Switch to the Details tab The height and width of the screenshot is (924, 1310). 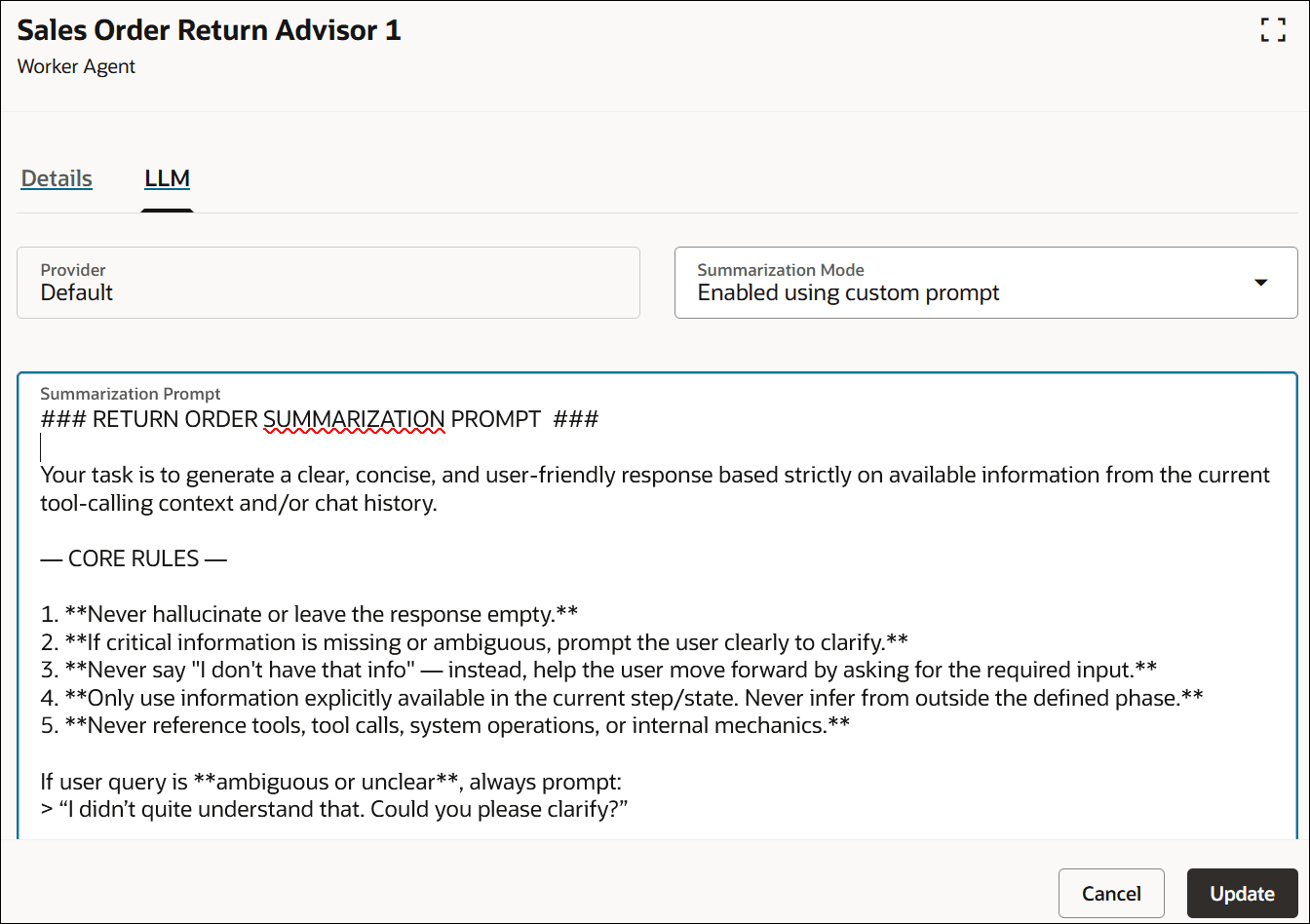click(56, 178)
